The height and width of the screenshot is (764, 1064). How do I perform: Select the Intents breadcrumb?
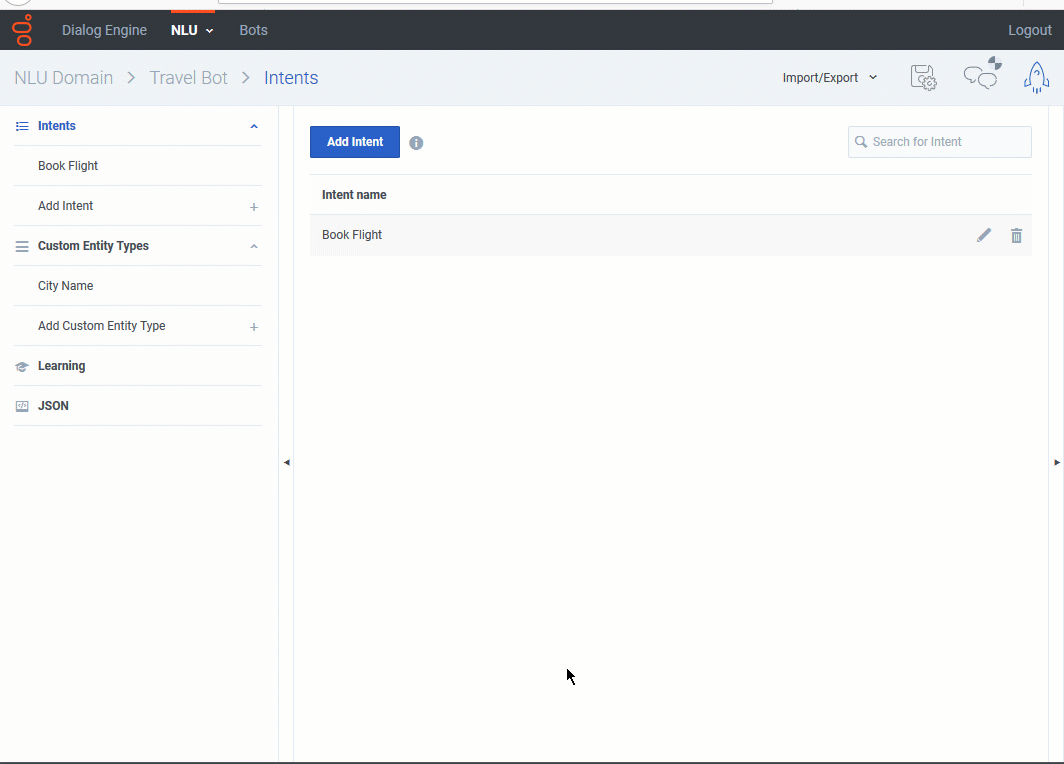click(x=291, y=77)
